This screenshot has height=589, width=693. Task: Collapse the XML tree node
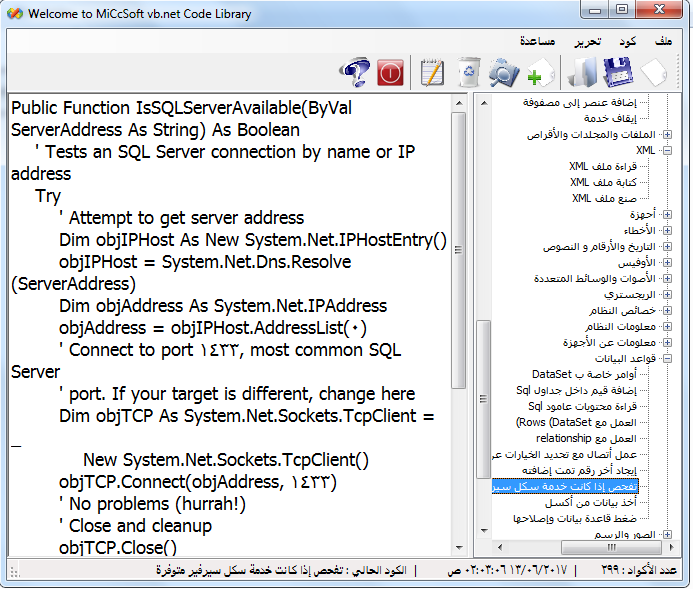(667, 150)
